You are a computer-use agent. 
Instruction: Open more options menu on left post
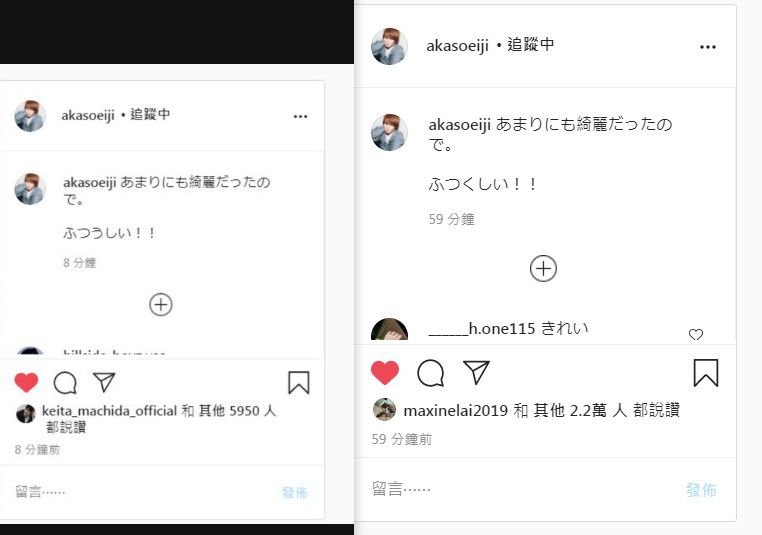(x=300, y=116)
